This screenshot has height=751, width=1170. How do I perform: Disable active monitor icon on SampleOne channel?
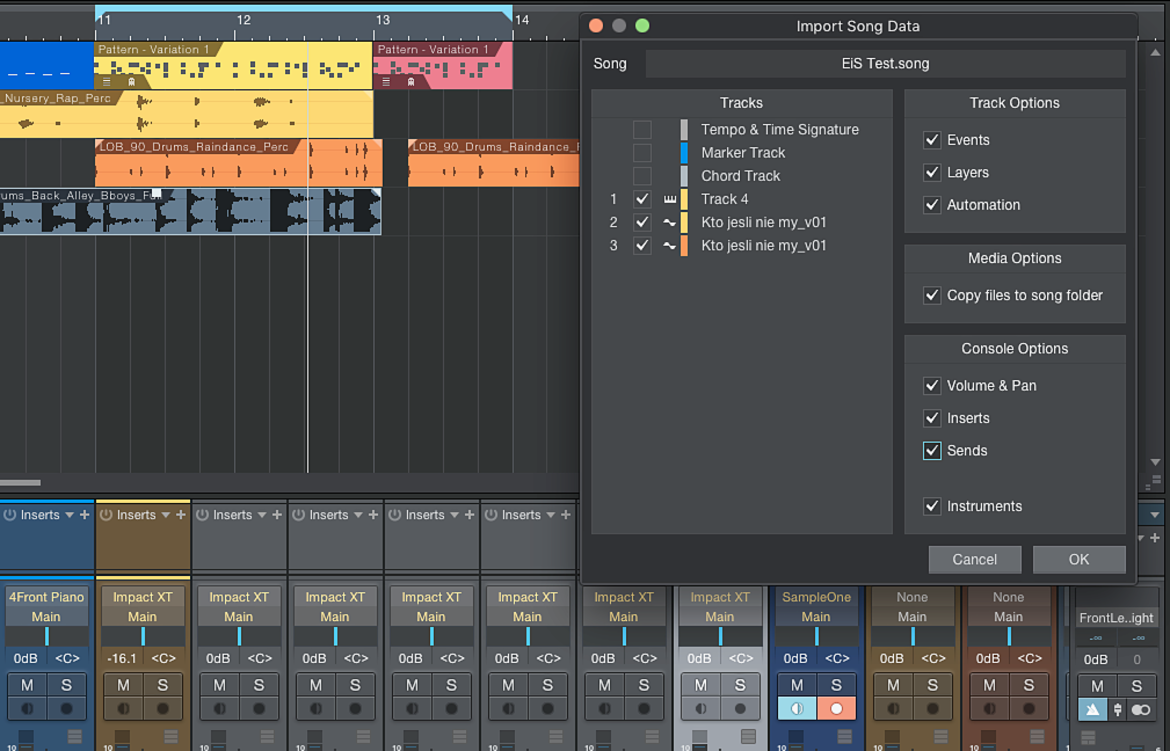click(x=797, y=708)
